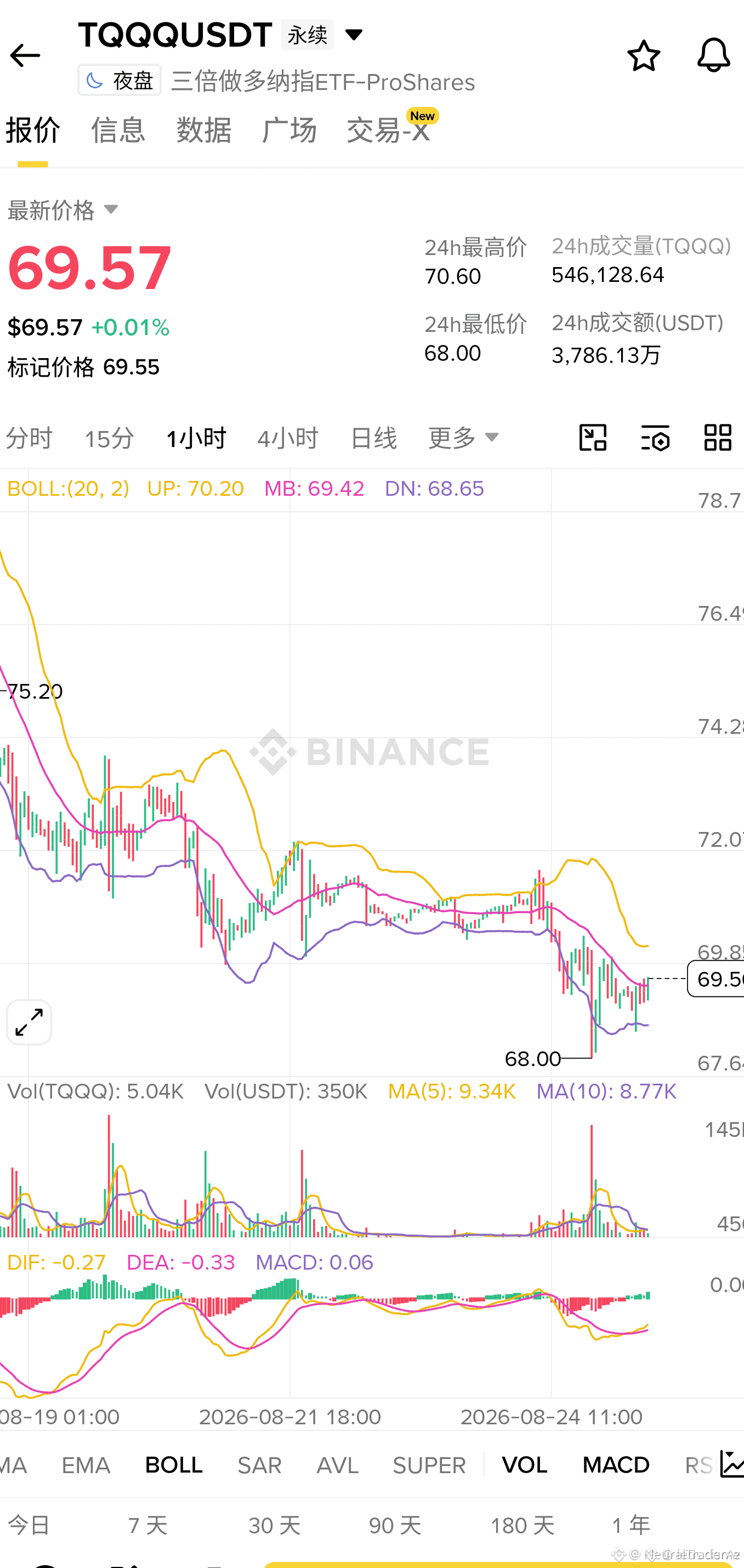Toggle the VOL sub-indicator
Screen dimensions: 744x1568
(x=524, y=1465)
